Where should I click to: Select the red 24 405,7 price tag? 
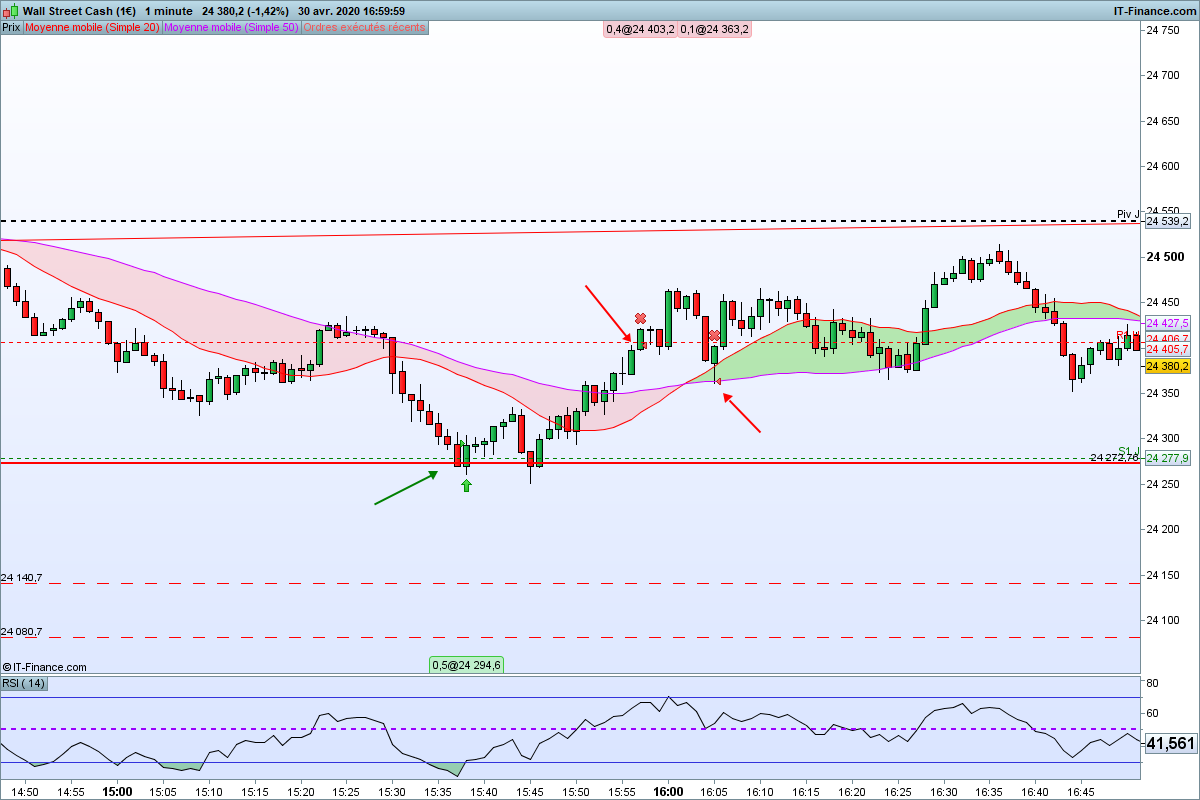coord(1167,349)
